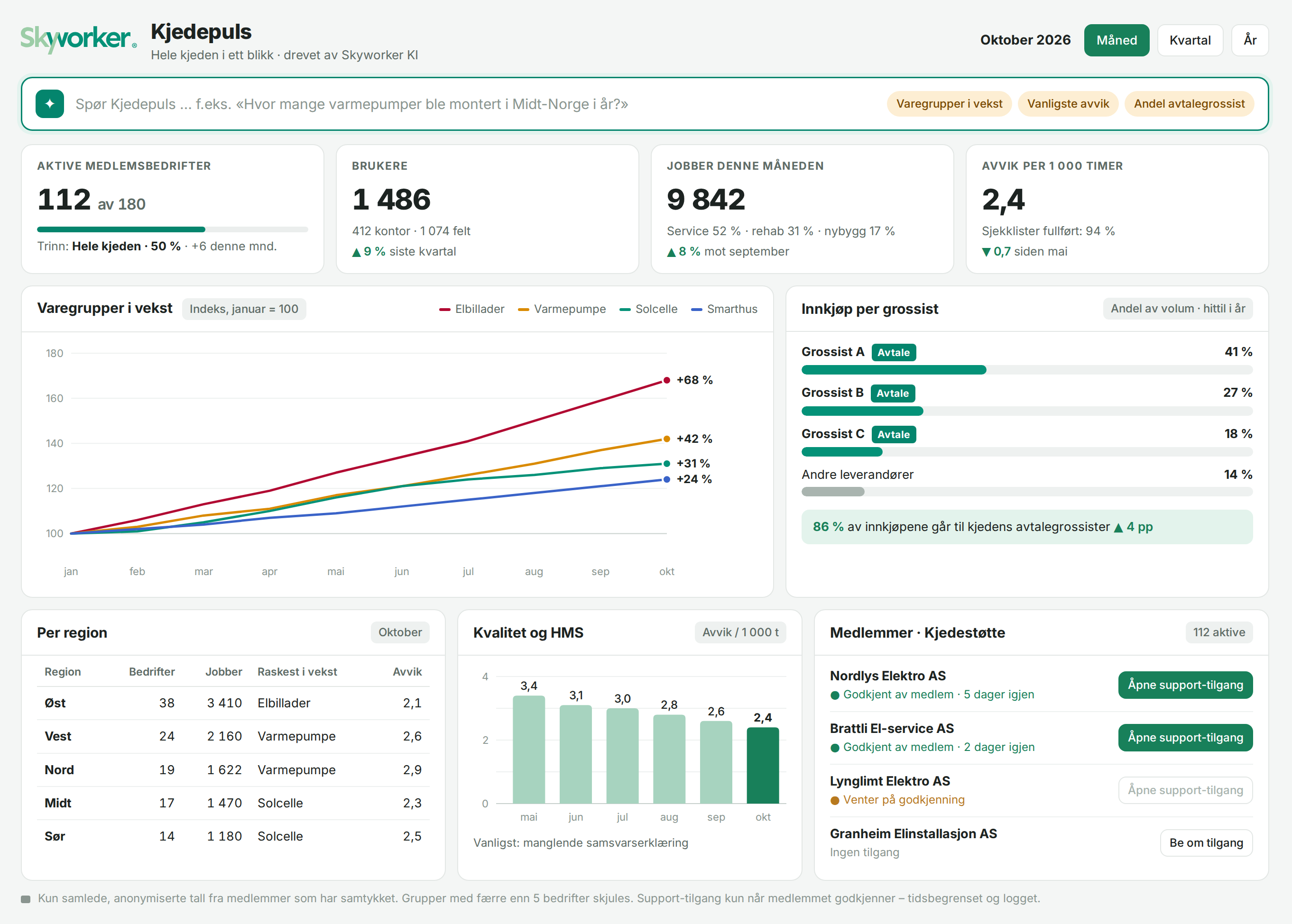Click the 112 aktive badge
This screenshot has width=1292, height=924.
[x=1218, y=632]
